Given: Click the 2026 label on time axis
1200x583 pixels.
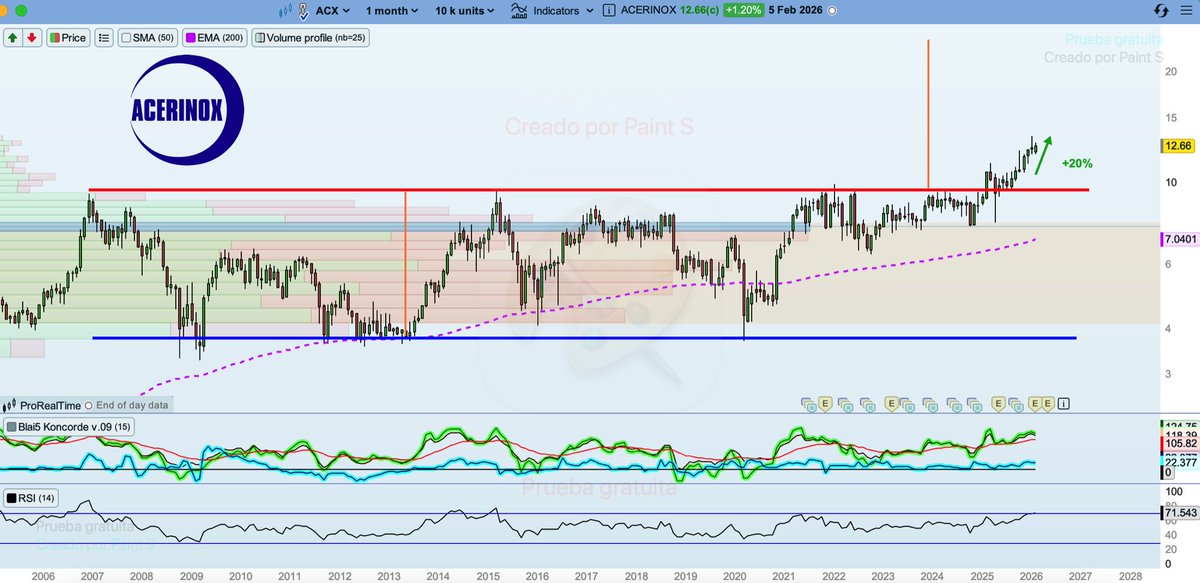Looking at the screenshot, I should coord(1030,576).
